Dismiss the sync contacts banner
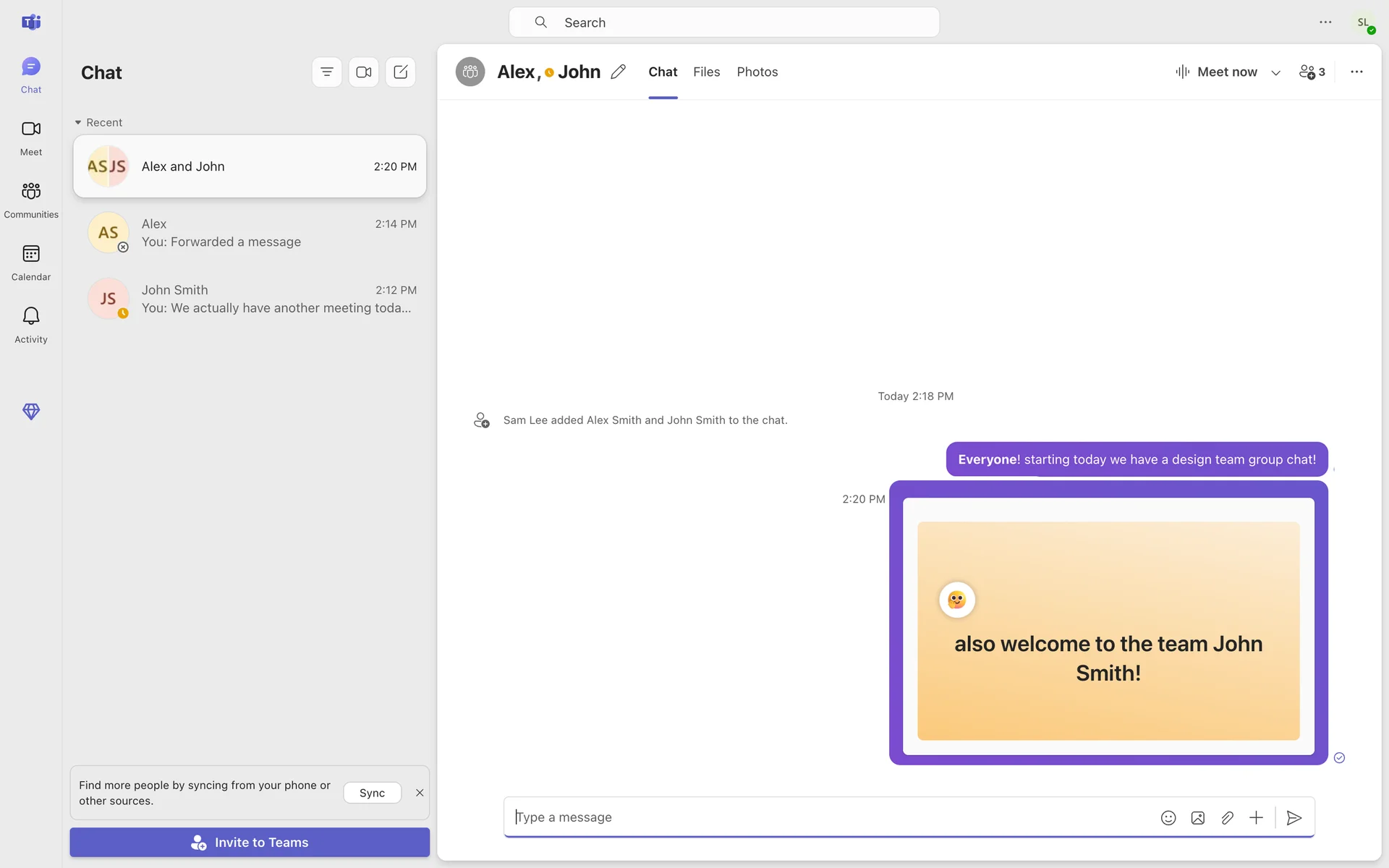This screenshot has width=1389, height=868. (x=420, y=793)
